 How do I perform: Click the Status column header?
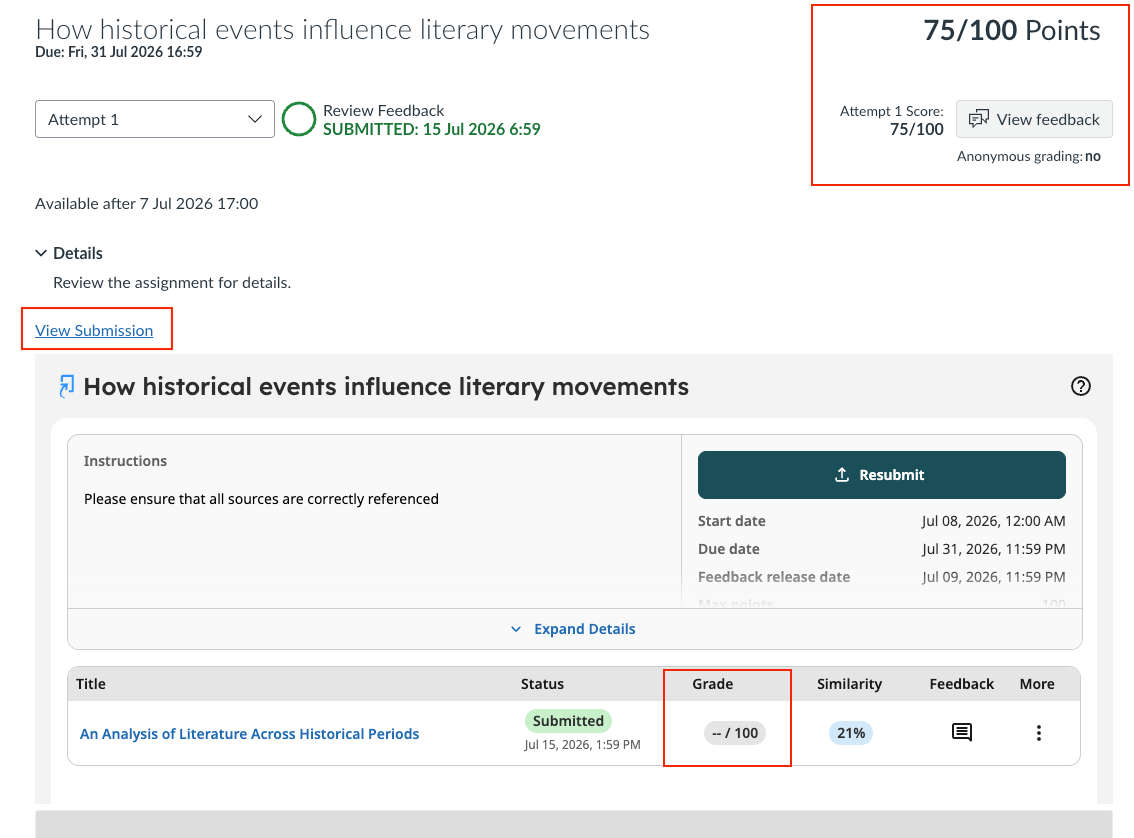pyautogui.click(x=542, y=684)
